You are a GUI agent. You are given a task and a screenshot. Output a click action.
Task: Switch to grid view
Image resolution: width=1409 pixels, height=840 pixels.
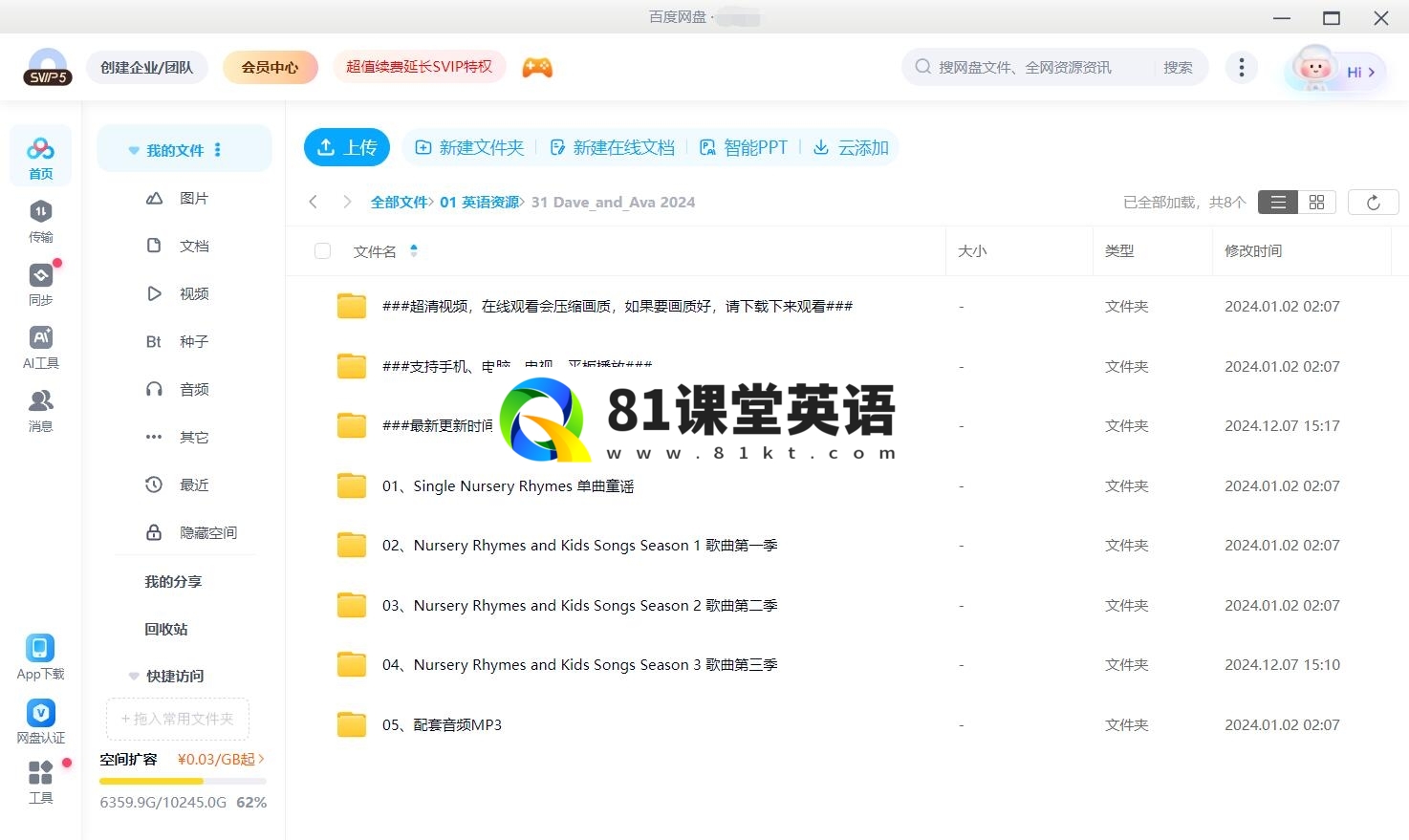click(1316, 202)
